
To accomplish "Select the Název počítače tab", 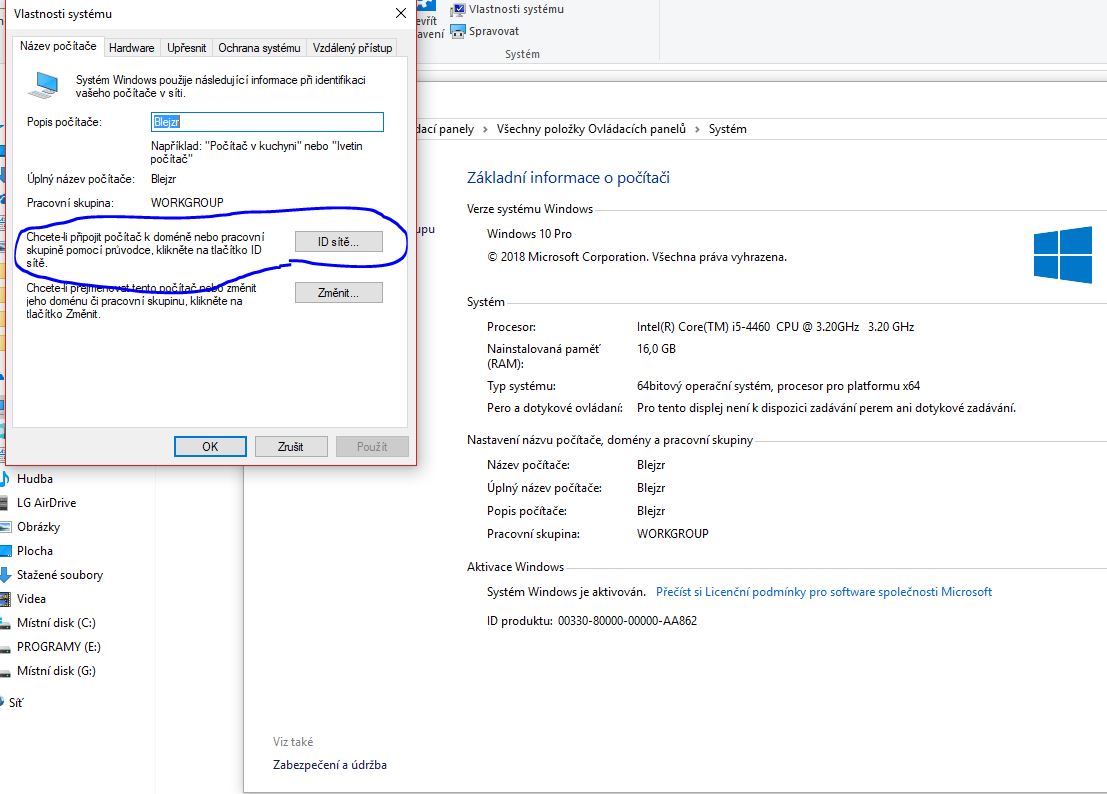I will (58, 46).
